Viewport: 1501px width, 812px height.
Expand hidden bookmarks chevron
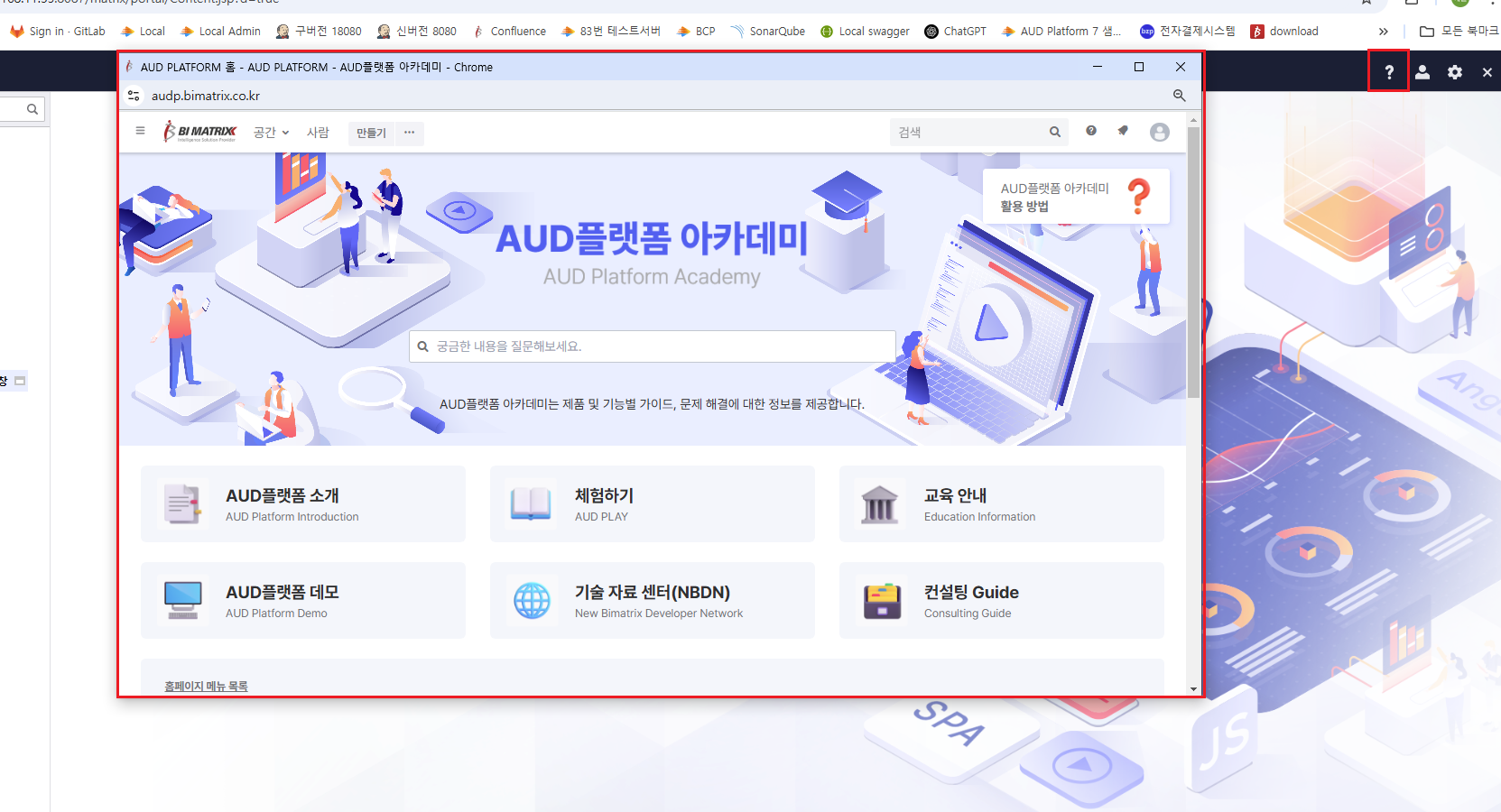(x=1384, y=32)
